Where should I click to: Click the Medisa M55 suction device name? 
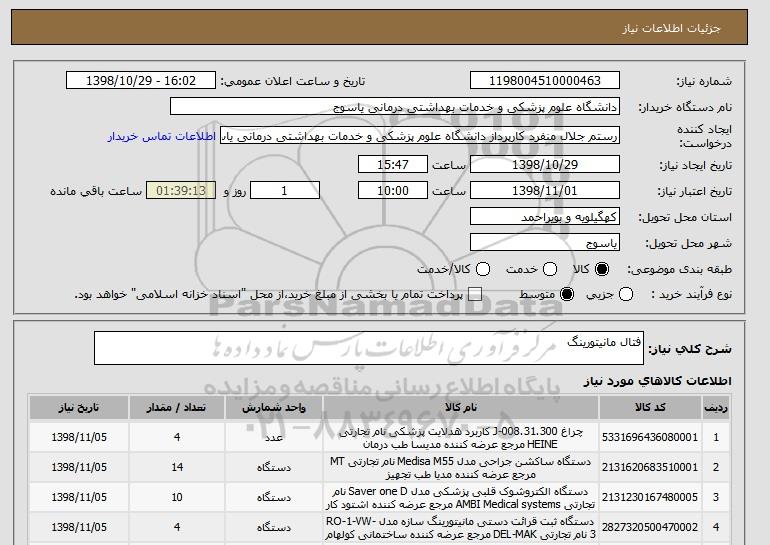point(461,468)
